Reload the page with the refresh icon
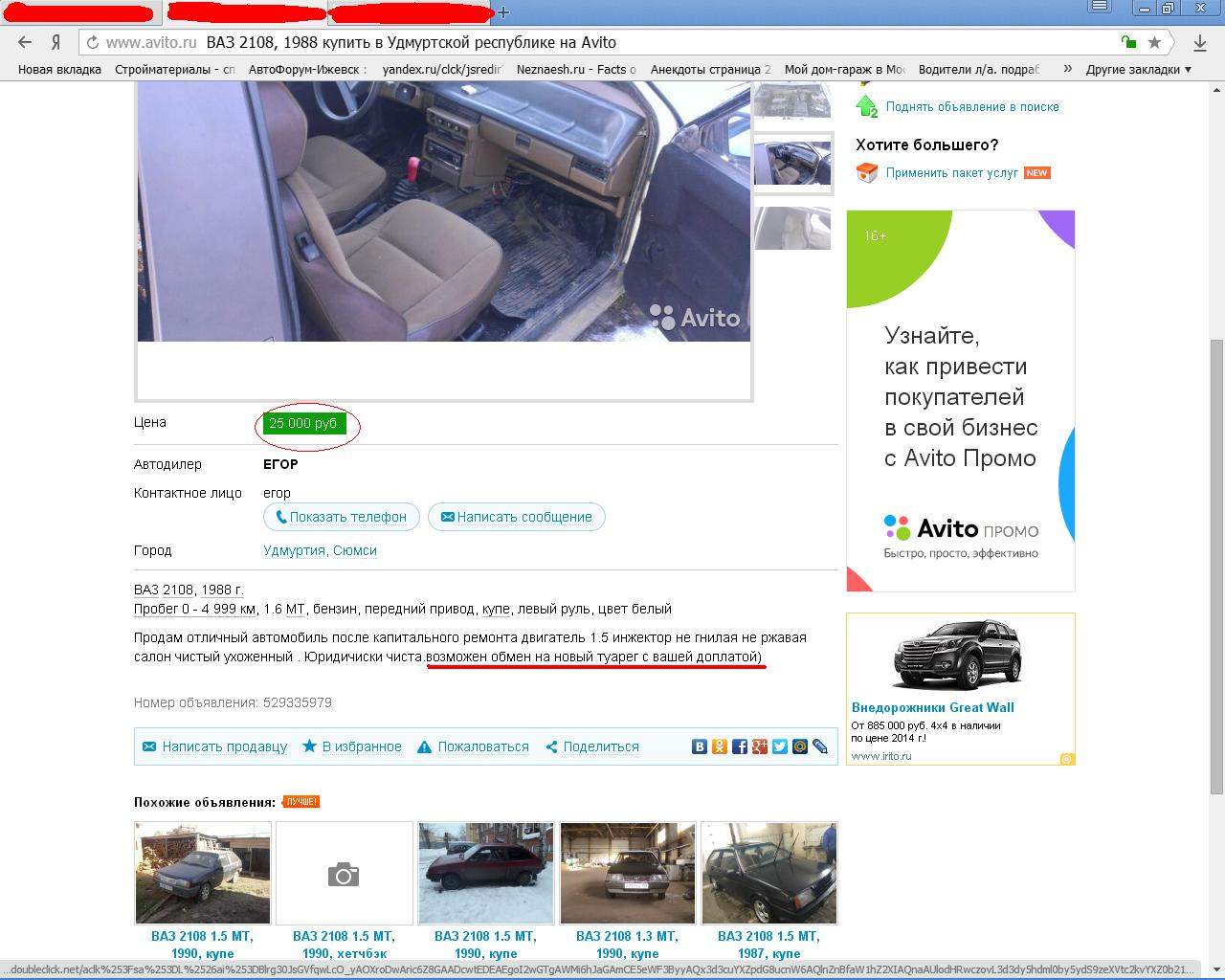 pyautogui.click(x=92, y=42)
